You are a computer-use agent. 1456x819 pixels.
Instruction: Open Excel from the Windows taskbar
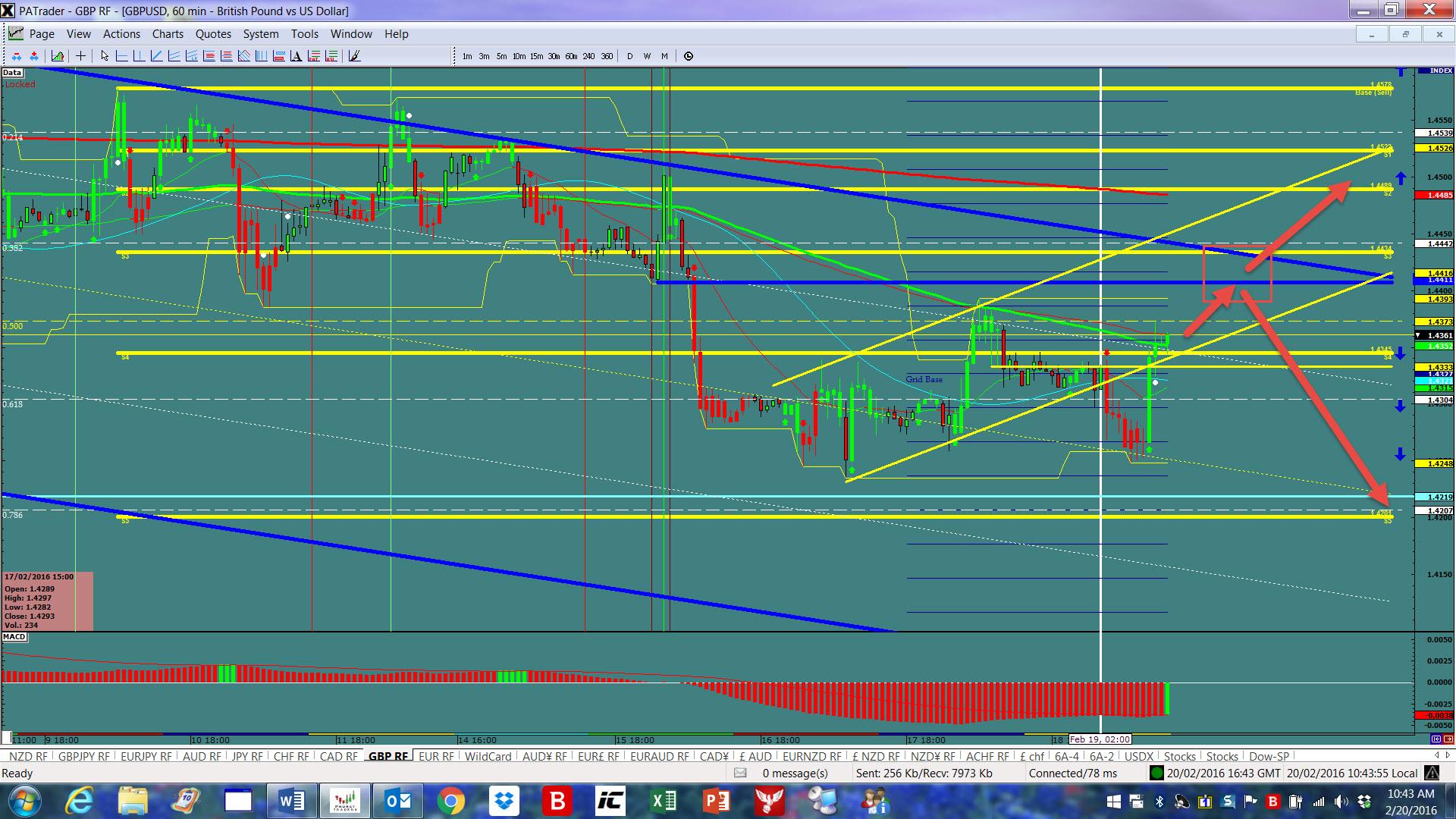coord(664,801)
